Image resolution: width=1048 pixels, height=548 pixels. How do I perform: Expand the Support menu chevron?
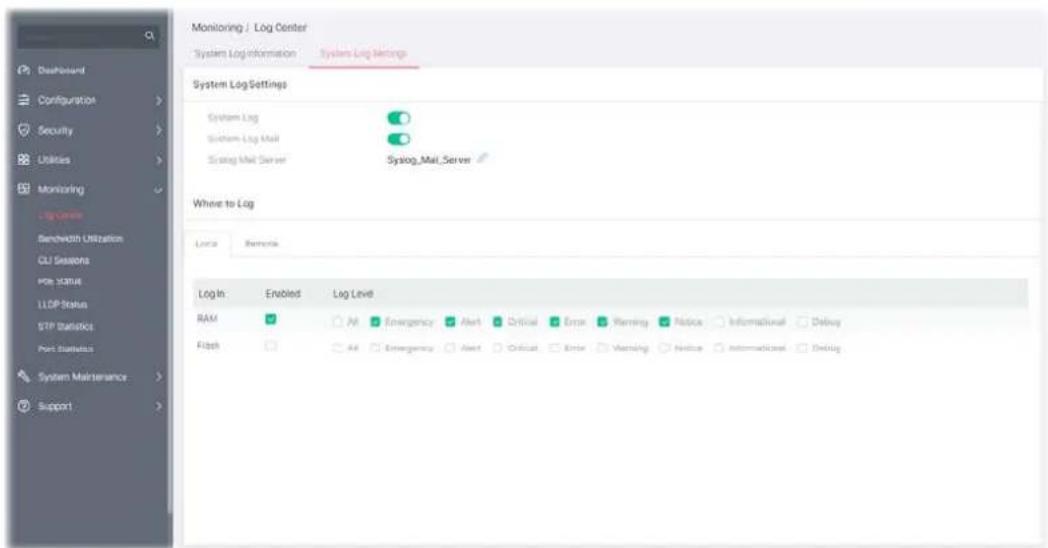(158, 406)
